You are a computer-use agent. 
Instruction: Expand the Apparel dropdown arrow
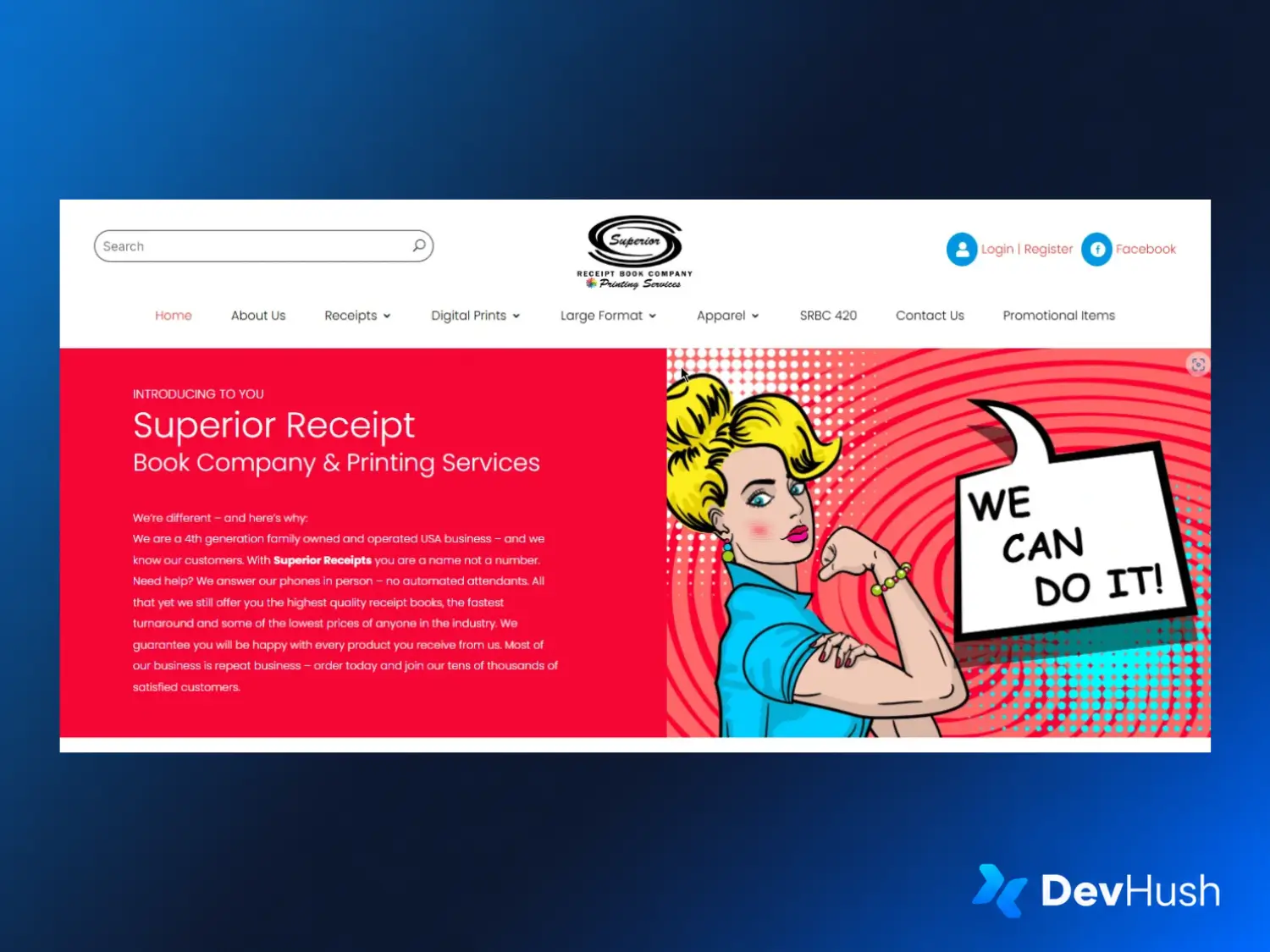click(755, 316)
